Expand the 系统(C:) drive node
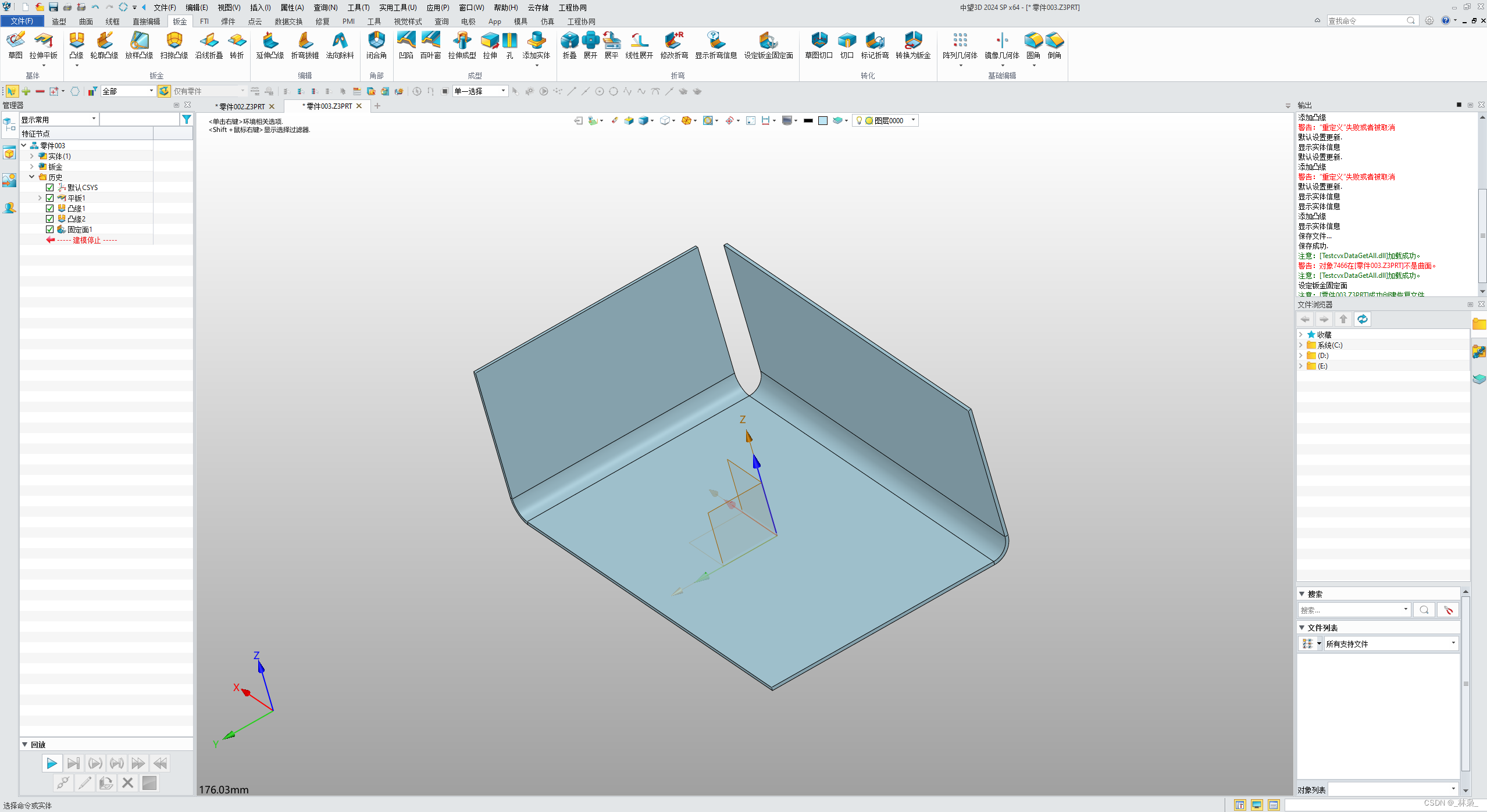 1301,345
